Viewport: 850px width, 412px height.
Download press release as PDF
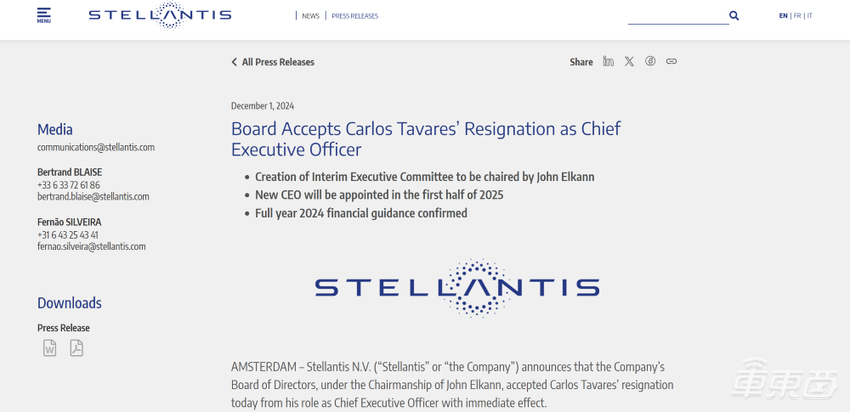76,348
